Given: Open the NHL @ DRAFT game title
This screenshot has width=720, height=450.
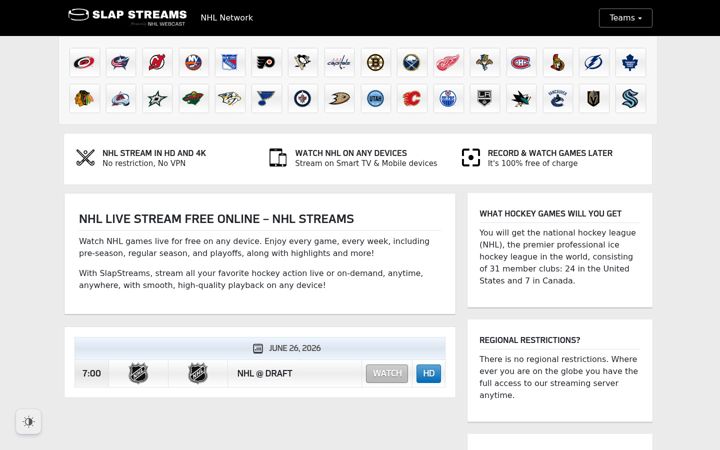Looking at the screenshot, I should (x=264, y=373).
